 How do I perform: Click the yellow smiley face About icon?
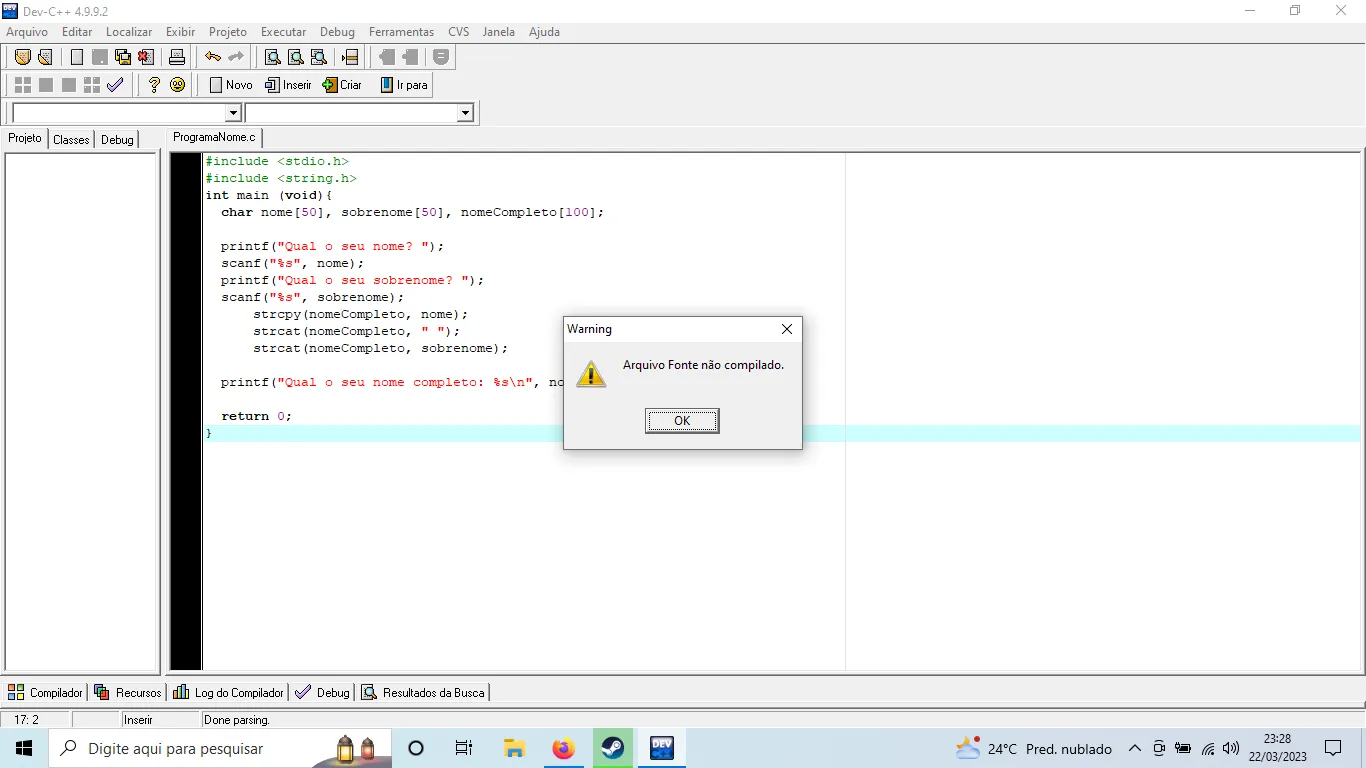tap(177, 85)
